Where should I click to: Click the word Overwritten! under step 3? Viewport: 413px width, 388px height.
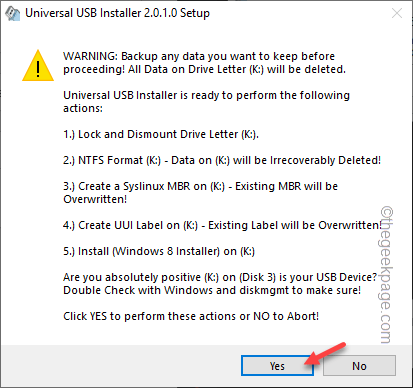(x=95, y=199)
